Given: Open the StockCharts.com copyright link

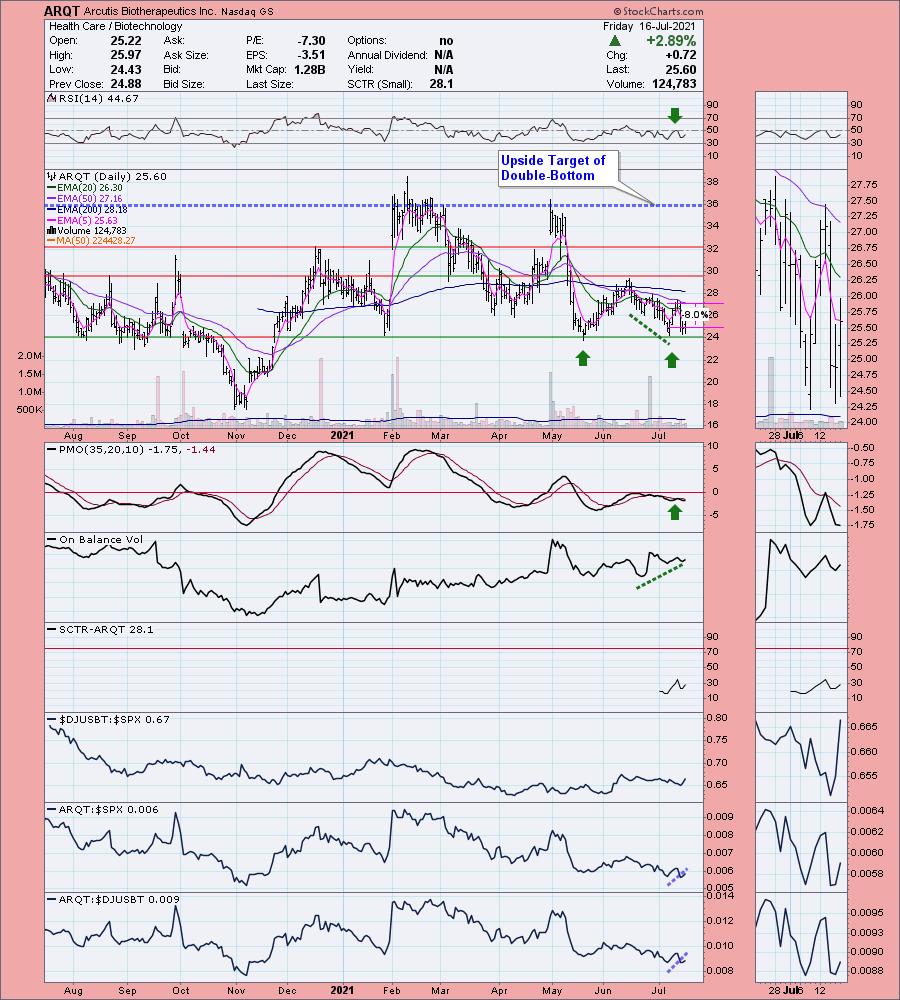Looking at the screenshot, I should (x=658, y=11).
